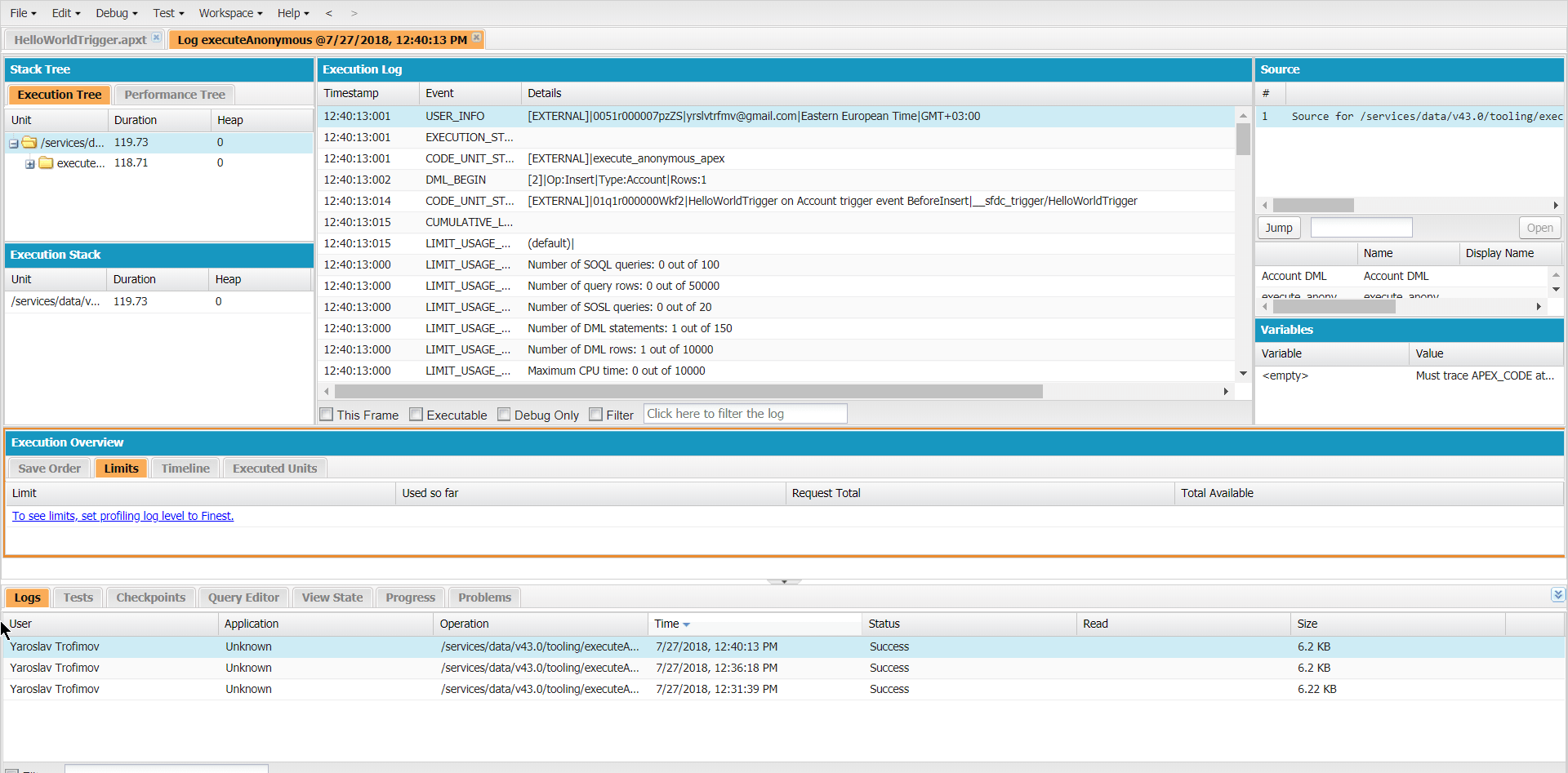
Task: Click the <empty> variable row
Action: 1409,375
